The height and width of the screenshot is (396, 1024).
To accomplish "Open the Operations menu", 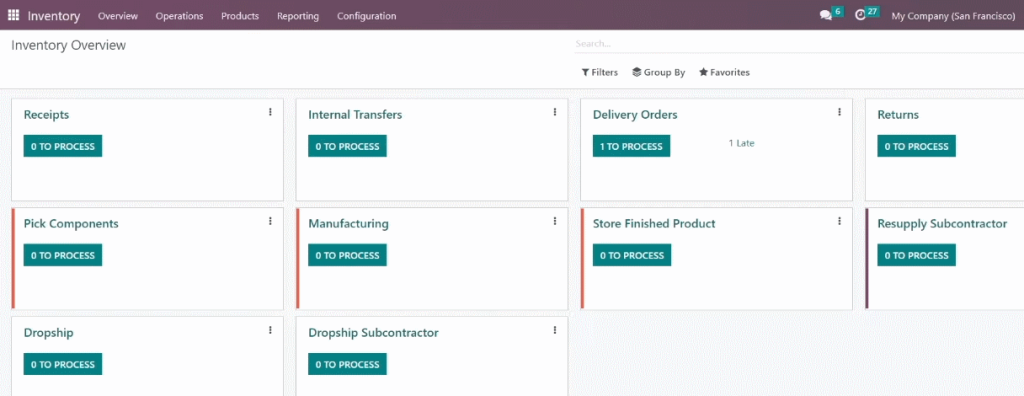I will pos(180,16).
